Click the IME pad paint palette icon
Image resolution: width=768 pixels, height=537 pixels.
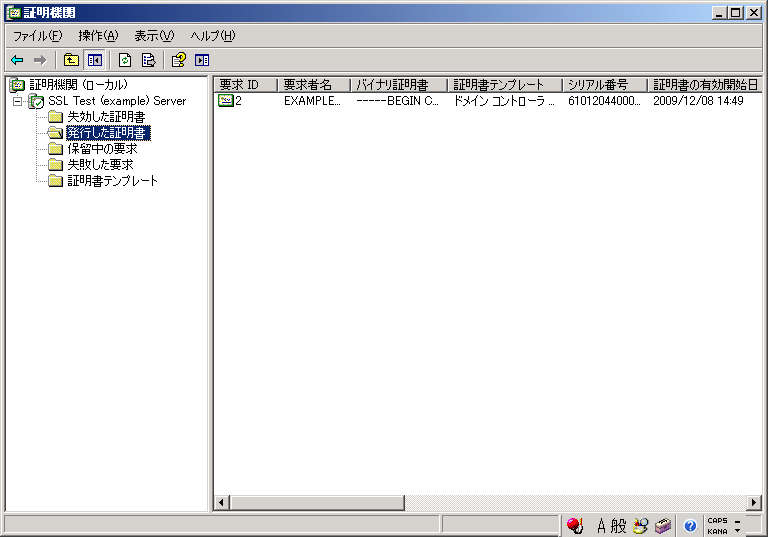pos(640,526)
